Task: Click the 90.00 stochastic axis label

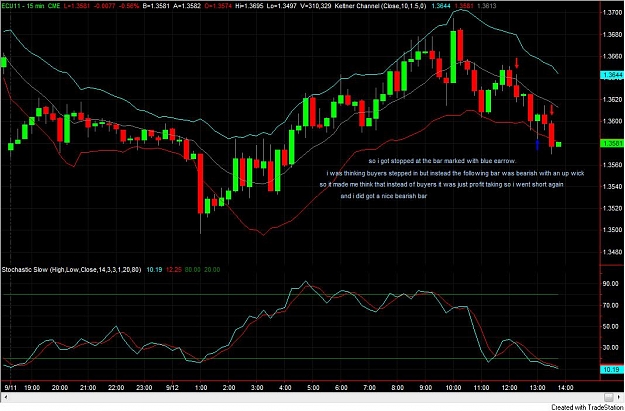Action: (x=610, y=284)
